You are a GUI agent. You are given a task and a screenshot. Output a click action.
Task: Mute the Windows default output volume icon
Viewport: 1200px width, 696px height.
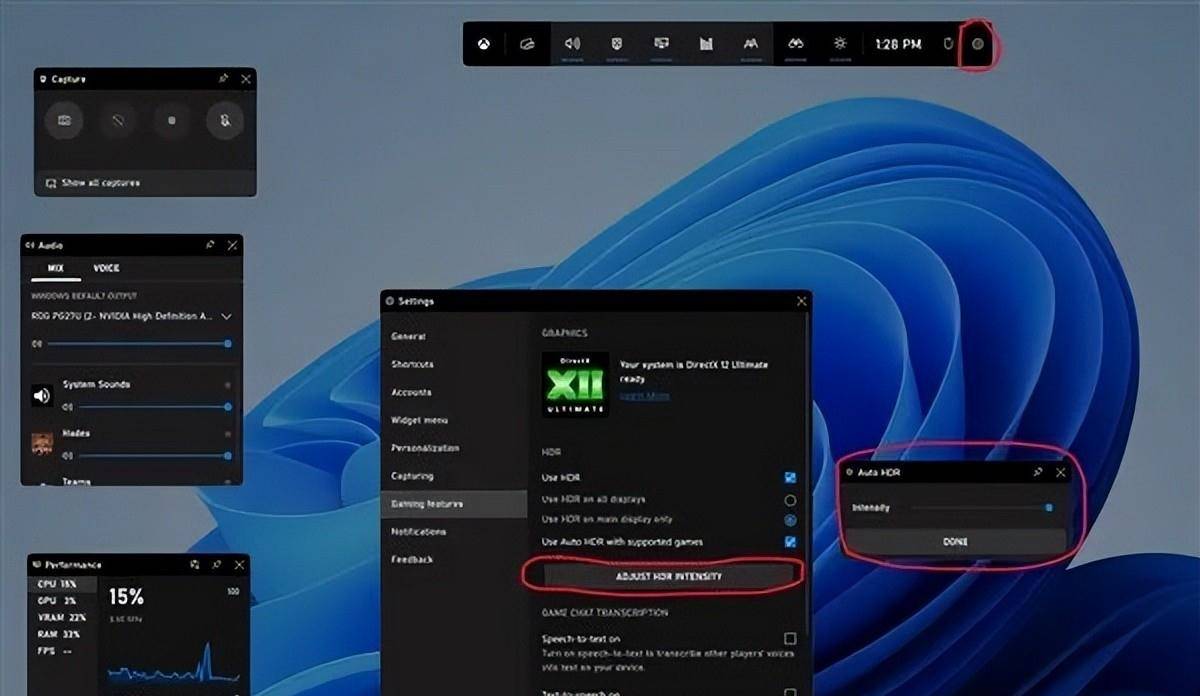[x=38, y=344]
